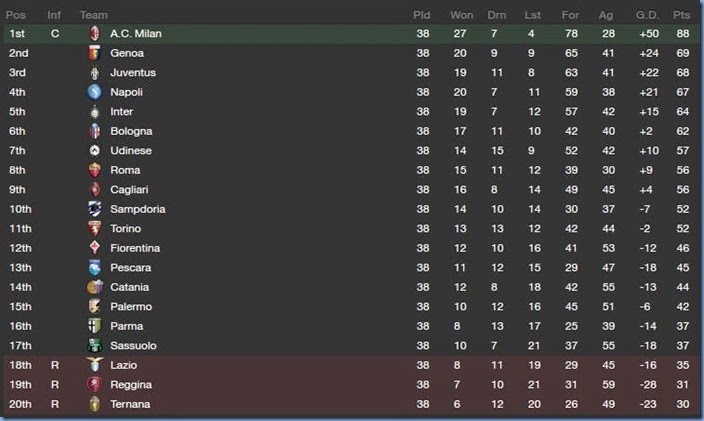
Task: Click the Inter club crest
Action: [95, 112]
